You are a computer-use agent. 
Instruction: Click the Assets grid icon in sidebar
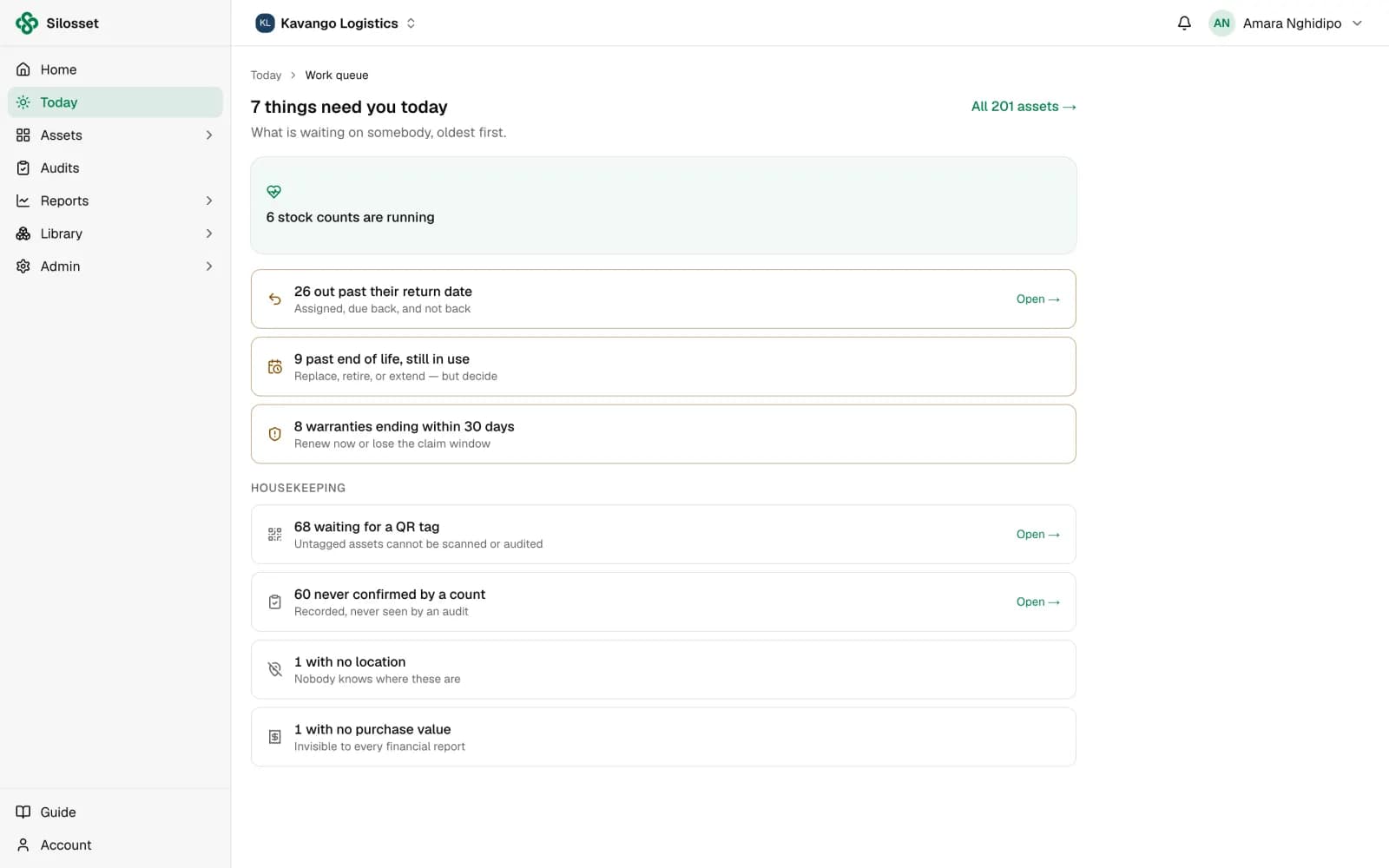point(23,135)
